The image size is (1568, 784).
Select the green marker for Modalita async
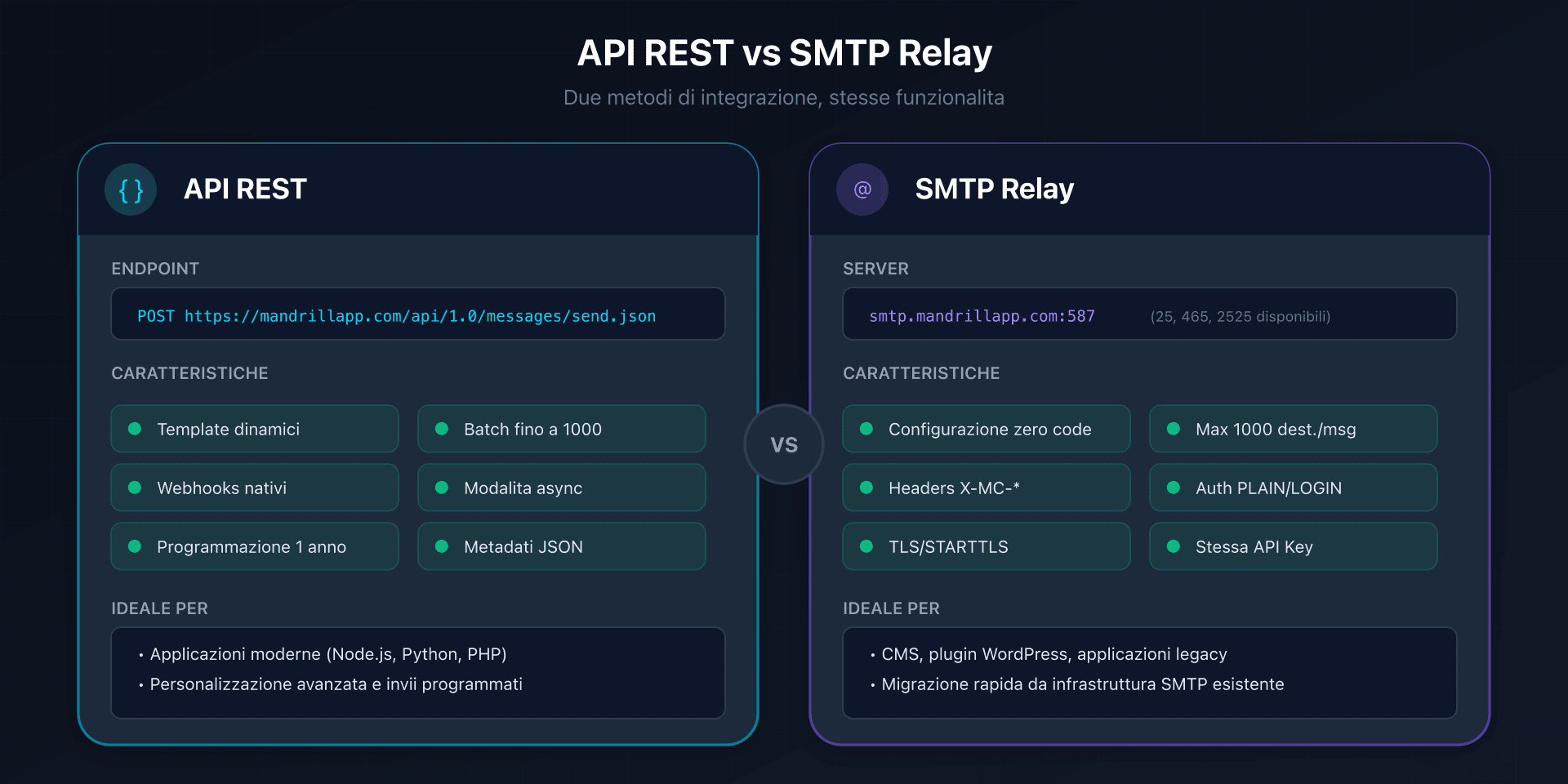tap(443, 488)
